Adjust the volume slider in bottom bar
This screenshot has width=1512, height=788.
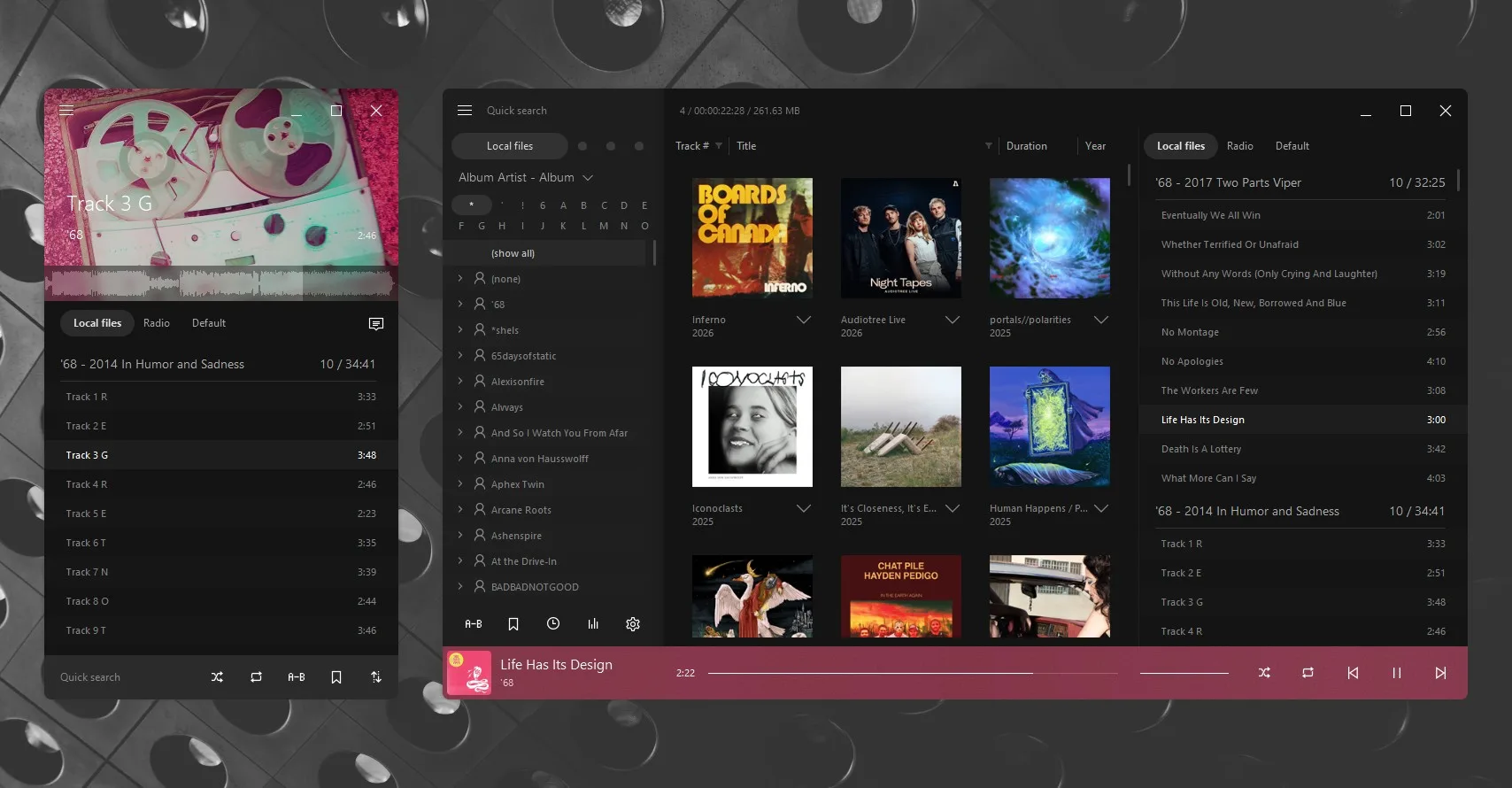(1184, 673)
